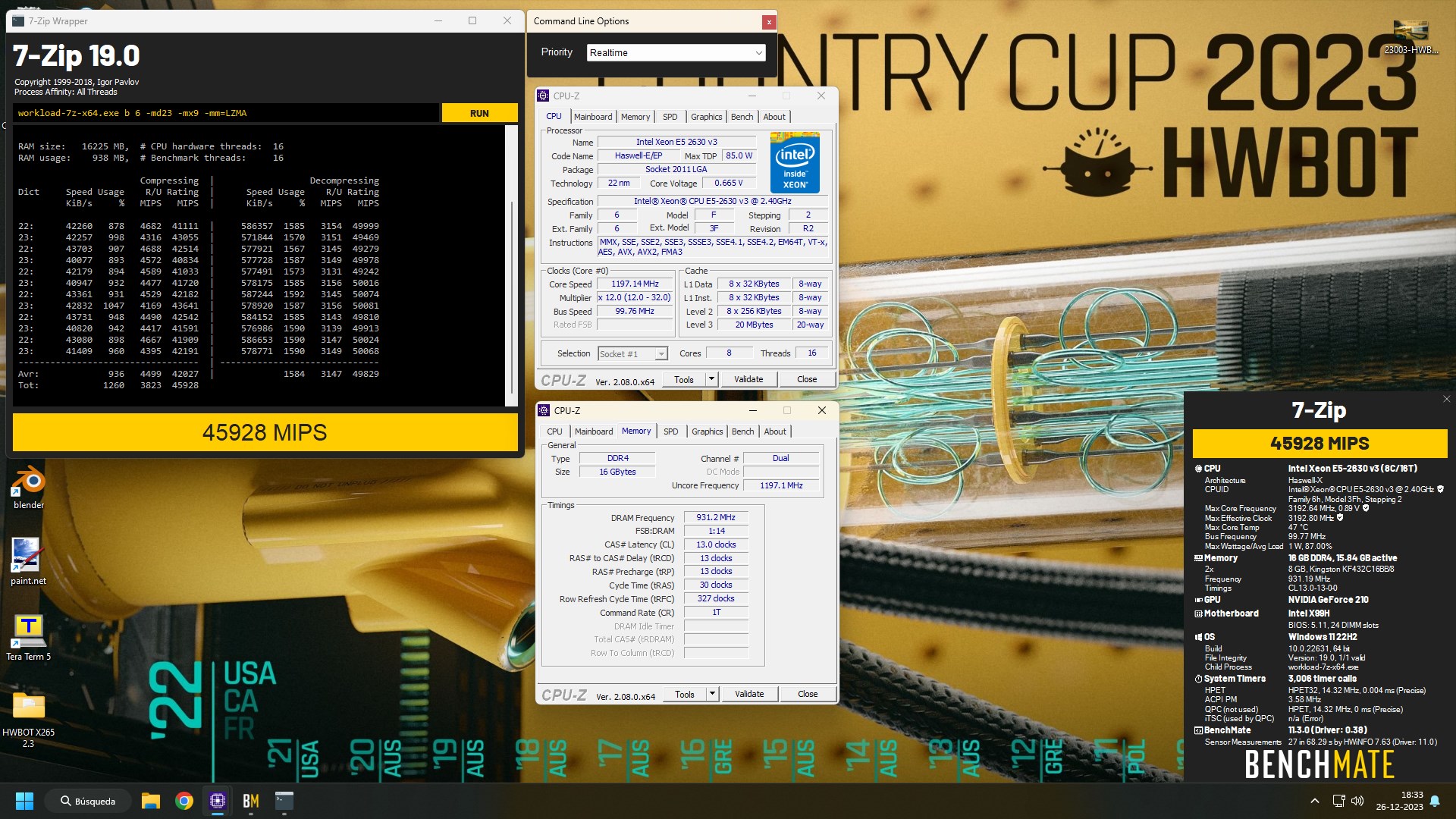
Task: Click the workload command line field
Action: pos(226,113)
